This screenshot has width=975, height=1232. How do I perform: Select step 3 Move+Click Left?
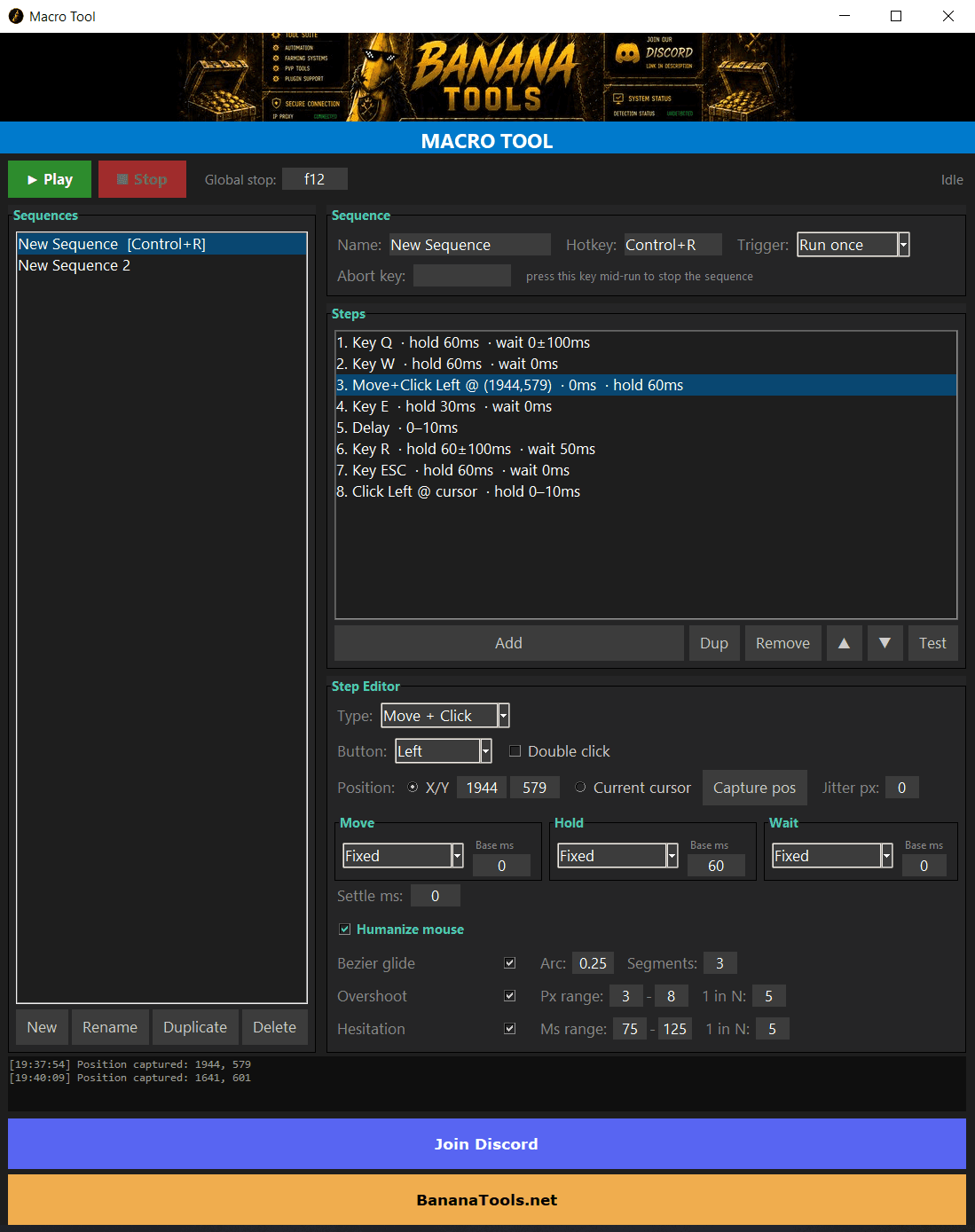coord(646,385)
